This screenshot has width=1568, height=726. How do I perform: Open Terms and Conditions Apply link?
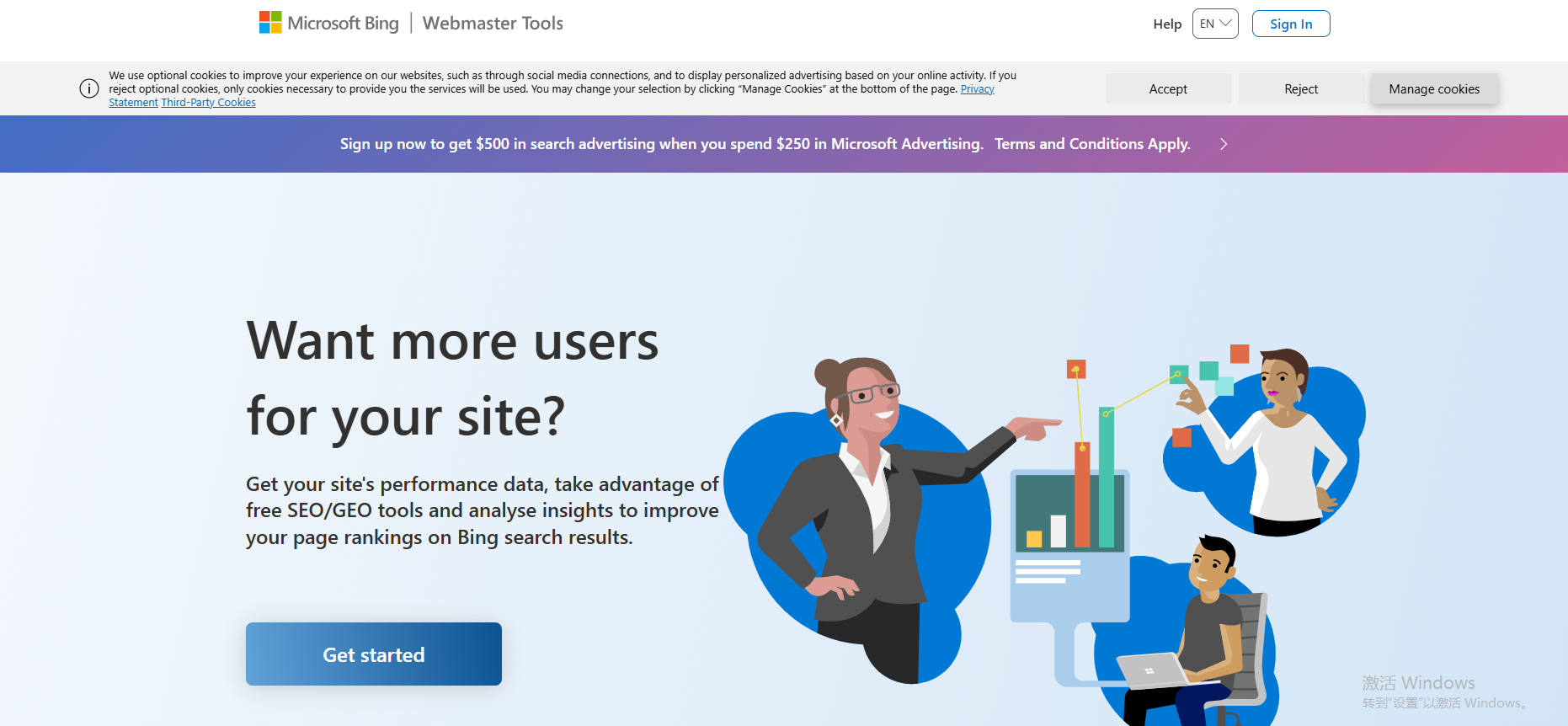1092,144
